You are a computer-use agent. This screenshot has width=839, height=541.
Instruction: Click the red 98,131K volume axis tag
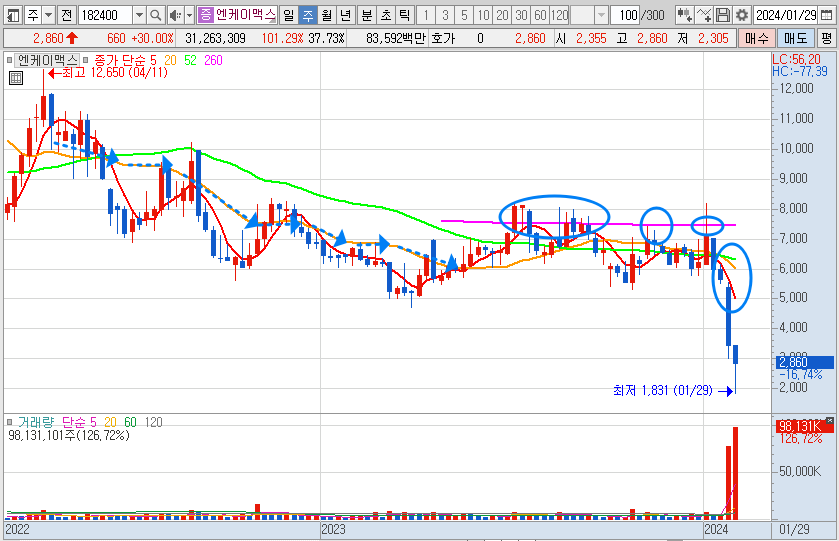(x=805, y=426)
